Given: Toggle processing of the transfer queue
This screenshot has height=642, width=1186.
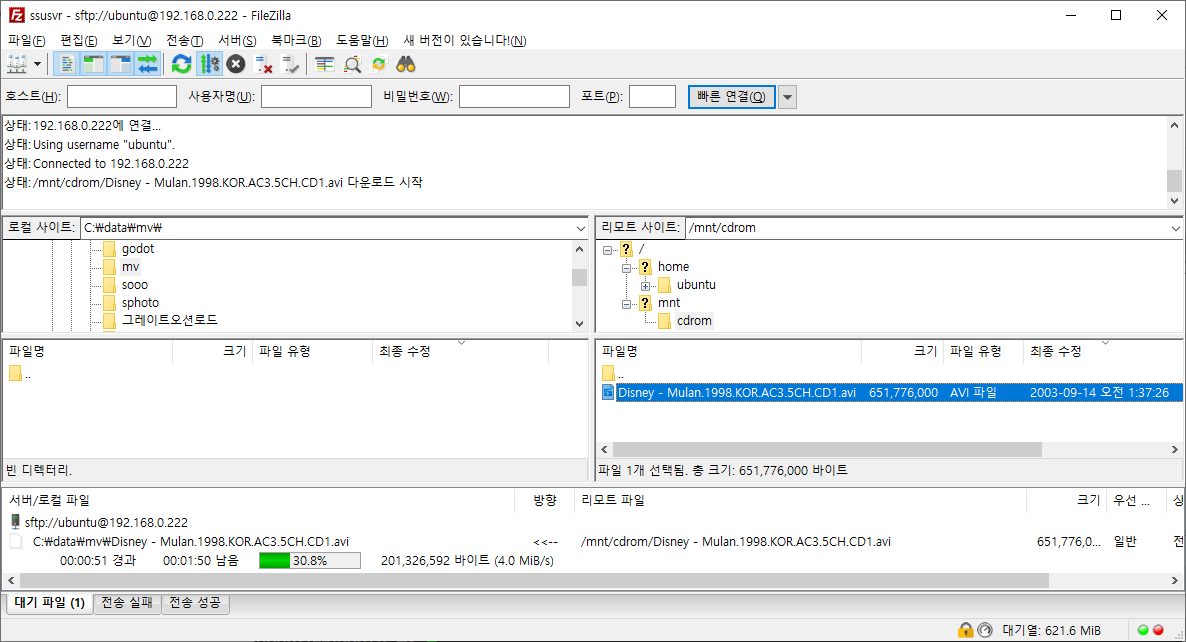Looking at the screenshot, I should 209,64.
